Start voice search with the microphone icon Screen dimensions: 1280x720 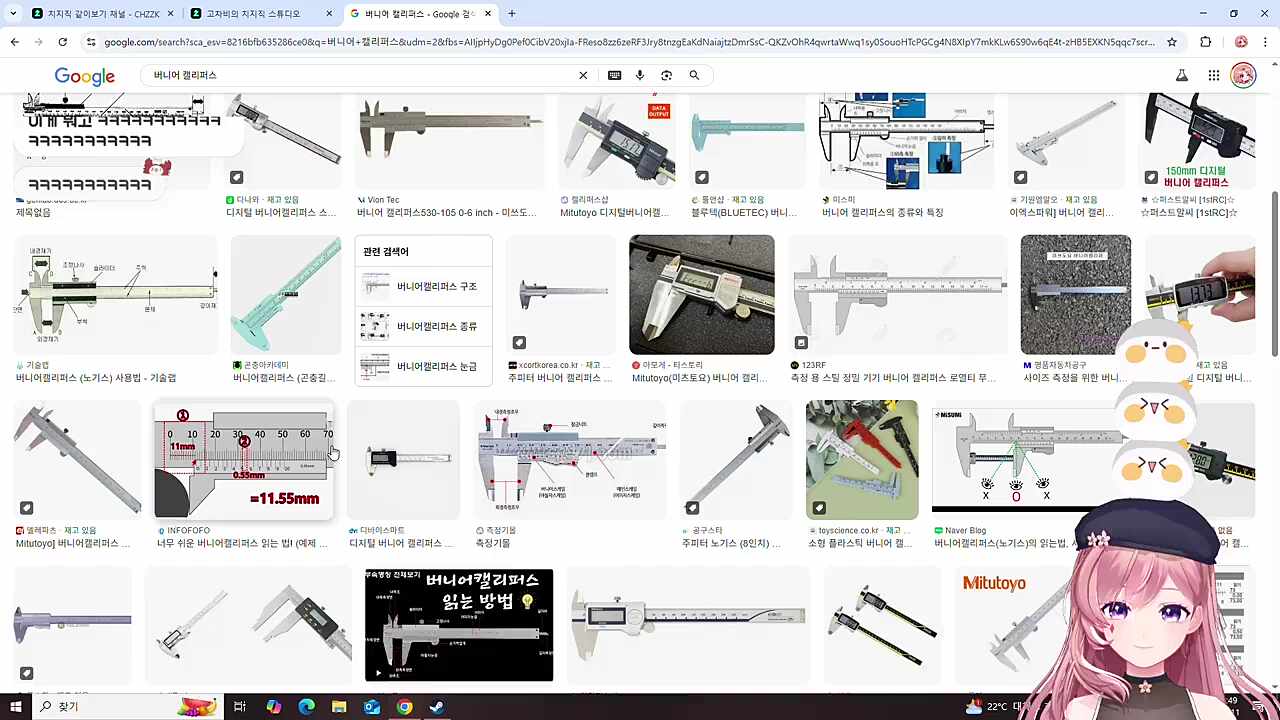pos(640,75)
